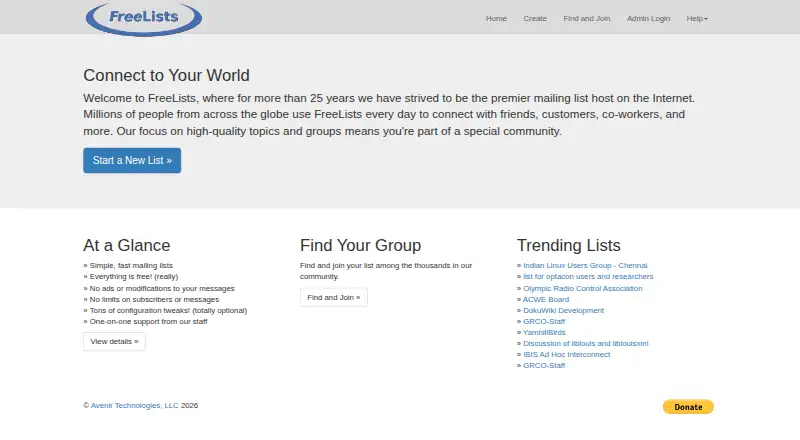Open the Admin Login page
800x440 pixels.
pyautogui.click(x=648, y=18)
